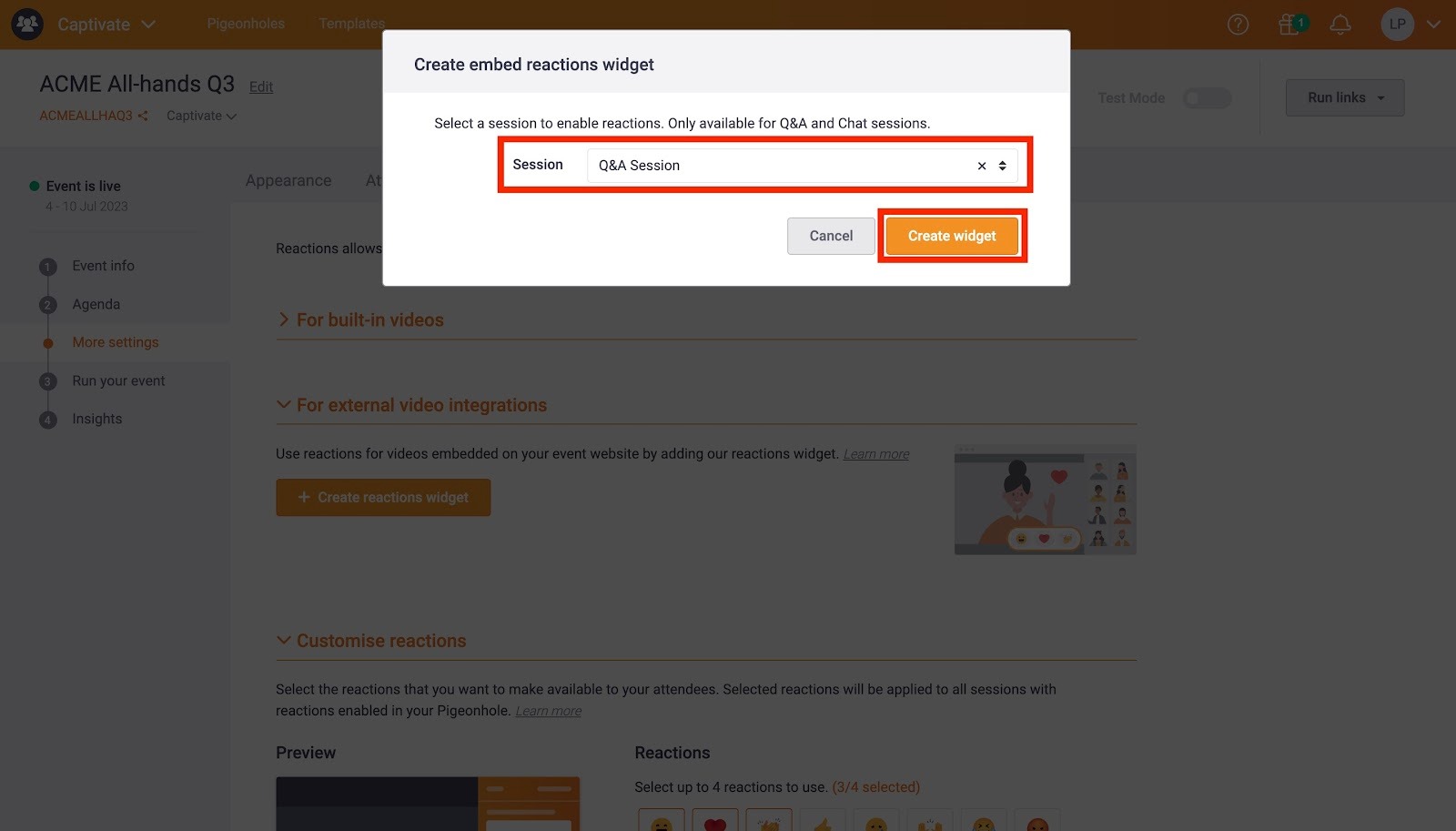Open the gift rewards icon
Viewport: 1456px width, 831px height.
1290,25
